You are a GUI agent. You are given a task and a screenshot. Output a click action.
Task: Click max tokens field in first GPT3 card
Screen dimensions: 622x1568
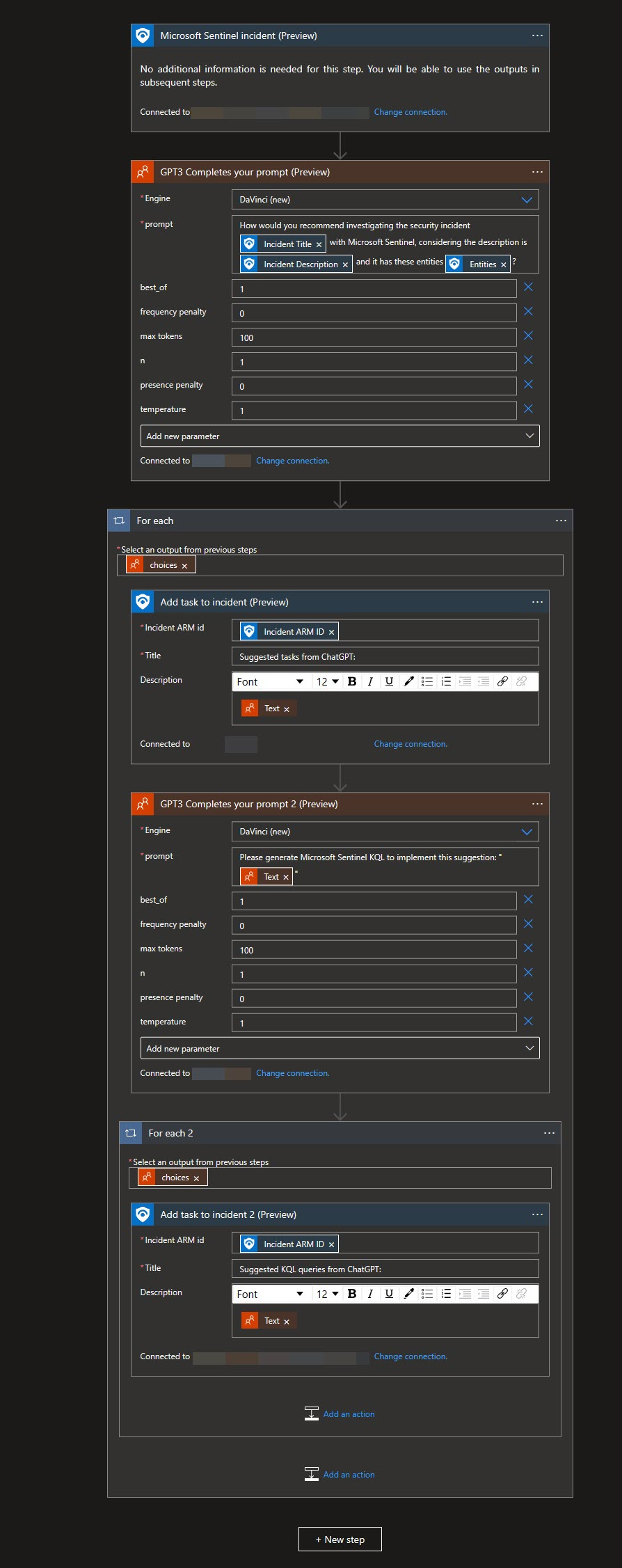tap(374, 338)
